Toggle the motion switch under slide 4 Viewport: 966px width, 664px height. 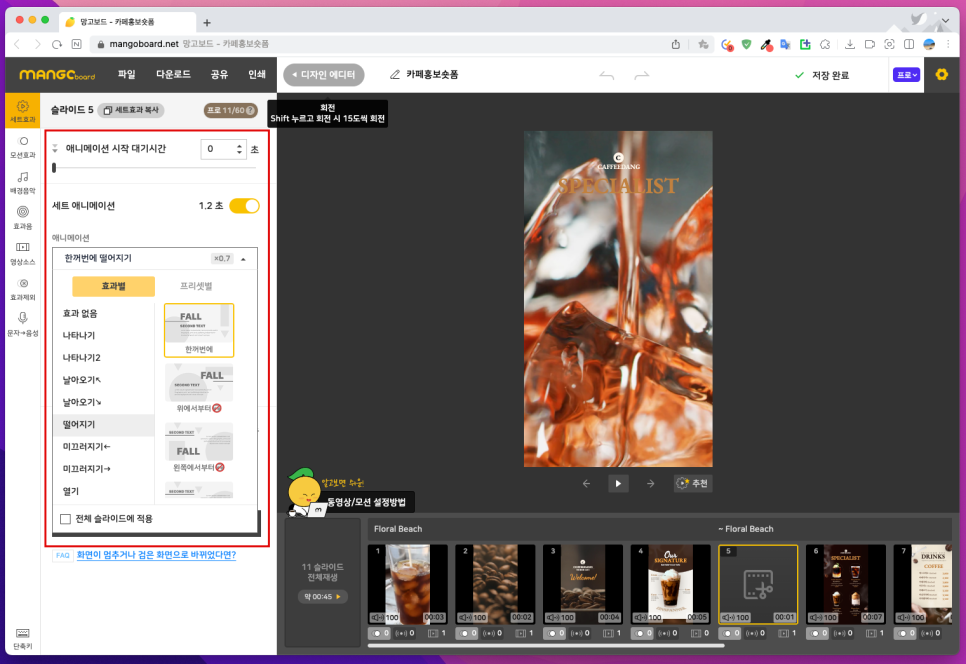642,633
